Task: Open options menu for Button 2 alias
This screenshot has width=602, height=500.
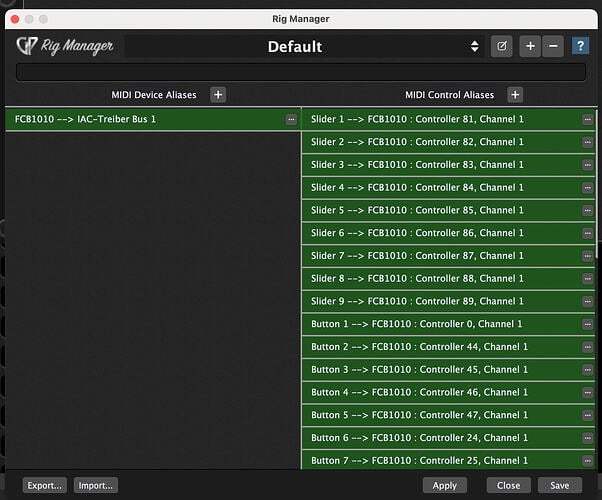Action: pos(587,347)
